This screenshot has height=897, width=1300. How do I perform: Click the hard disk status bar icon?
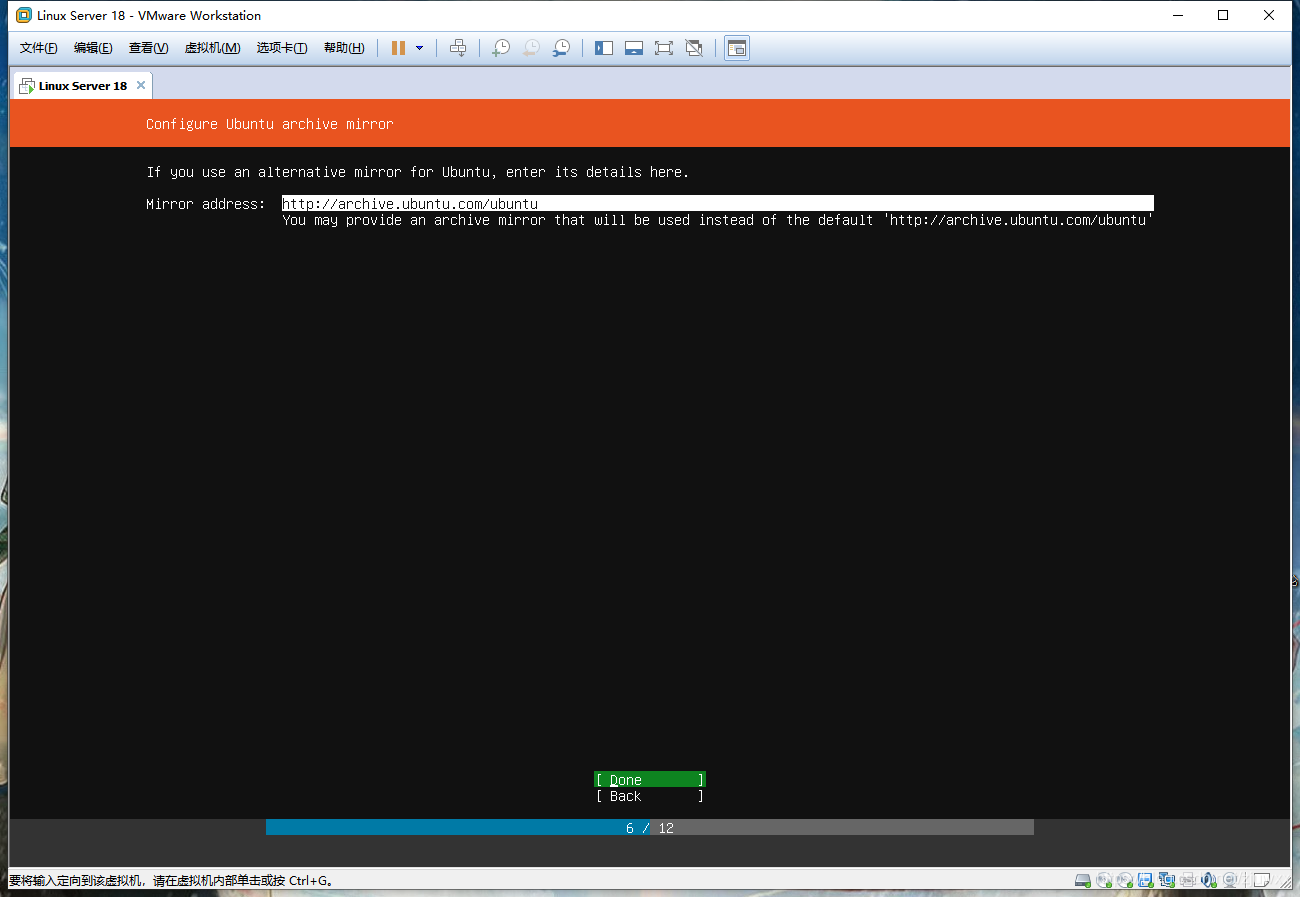(1082, 880)
